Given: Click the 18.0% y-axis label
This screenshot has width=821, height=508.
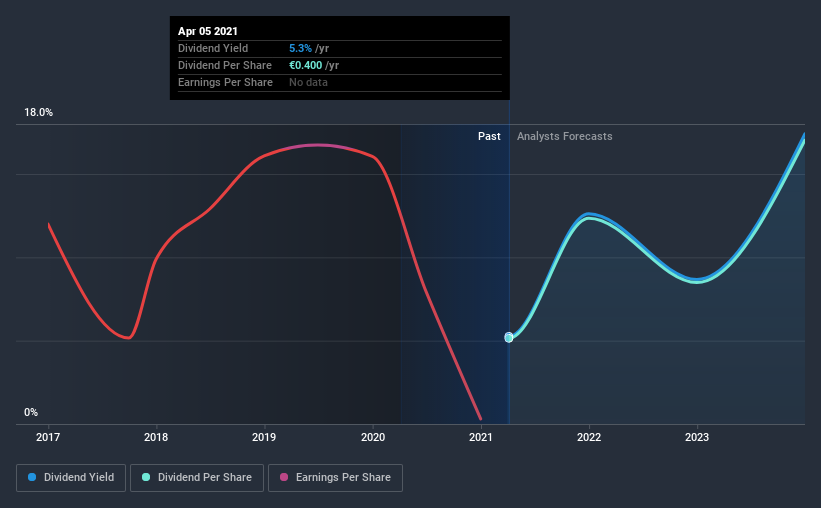Looking at the screenshot, I should pyautogui.click(x=38, y=112).
